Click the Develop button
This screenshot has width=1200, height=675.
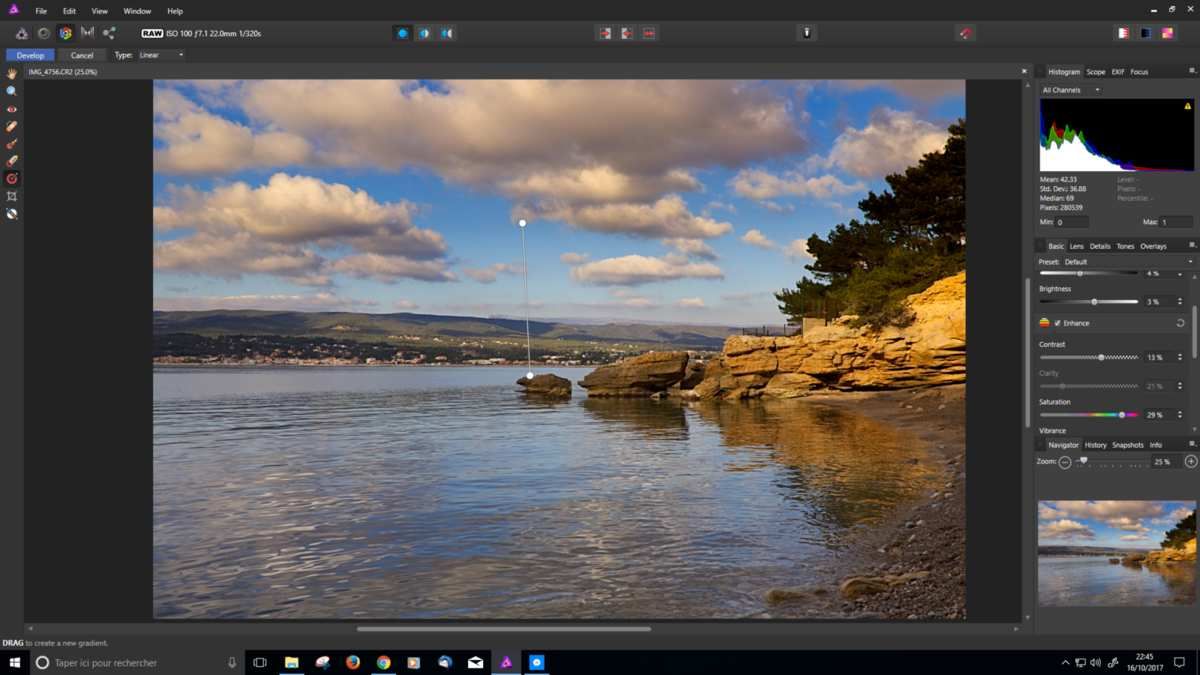(x=30, y=55)
